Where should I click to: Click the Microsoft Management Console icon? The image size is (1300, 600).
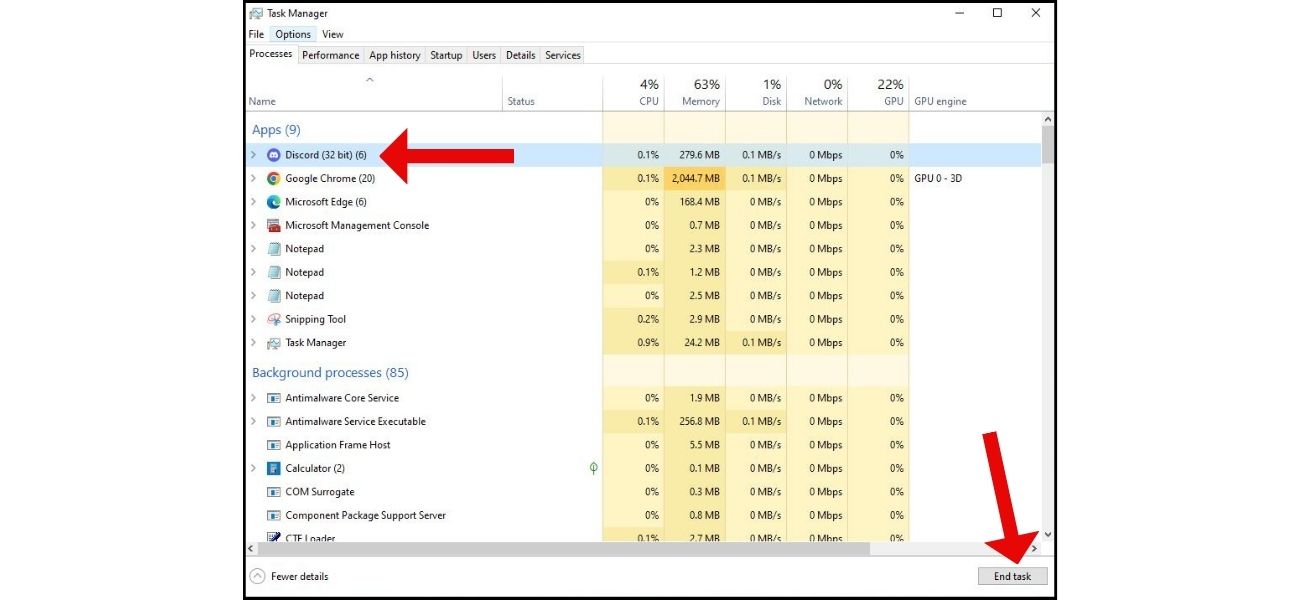coord(273,225)
